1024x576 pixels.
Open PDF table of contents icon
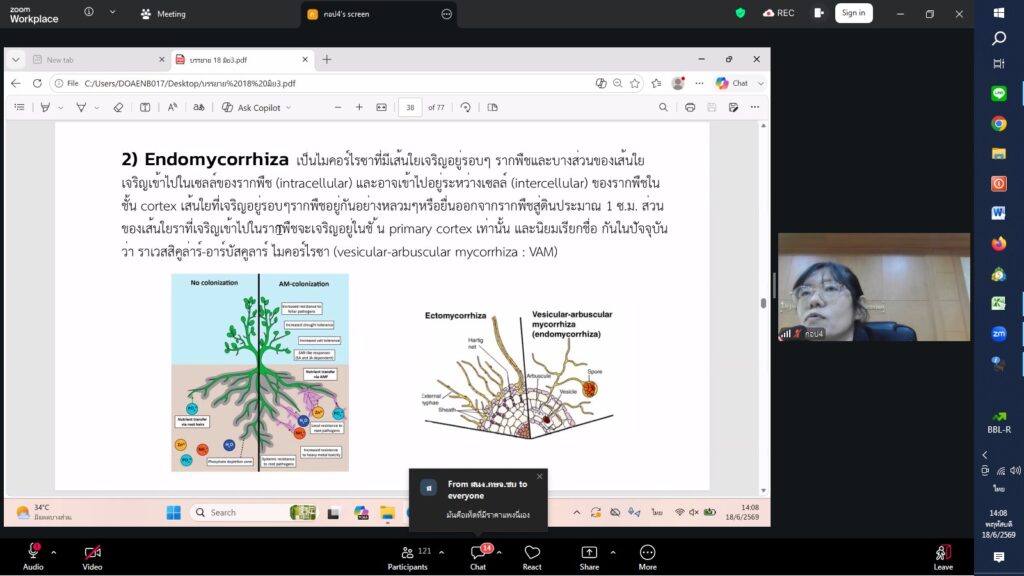(x=20, y=107)
